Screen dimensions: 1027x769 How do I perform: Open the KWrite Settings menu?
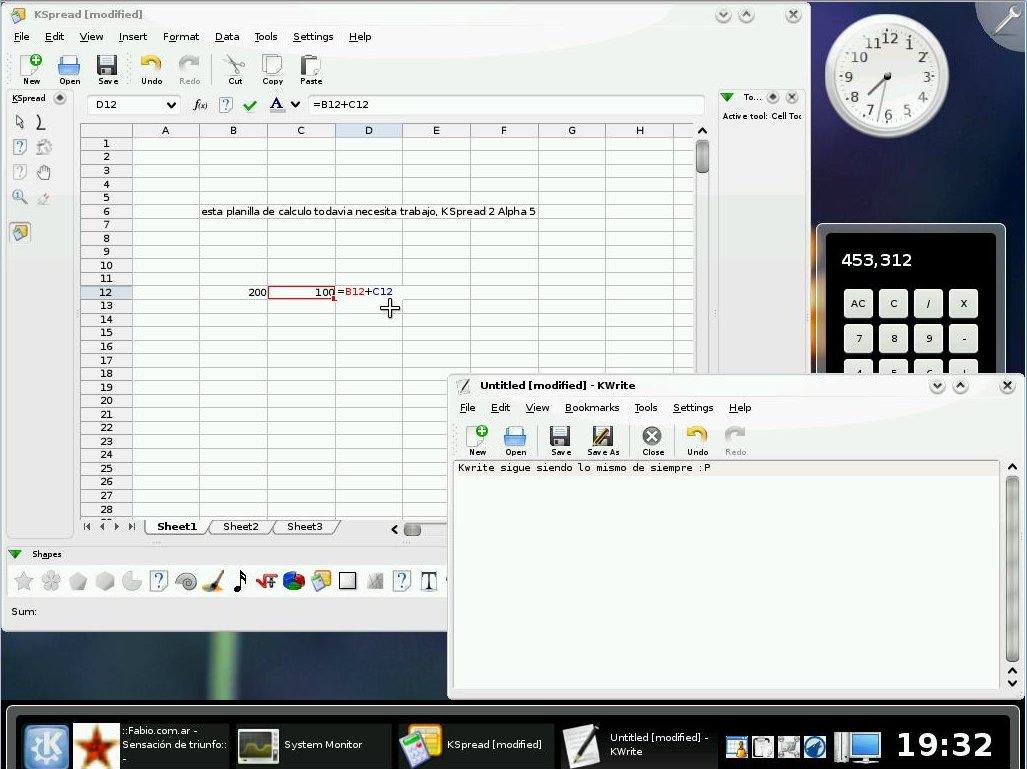click(693, 407)
